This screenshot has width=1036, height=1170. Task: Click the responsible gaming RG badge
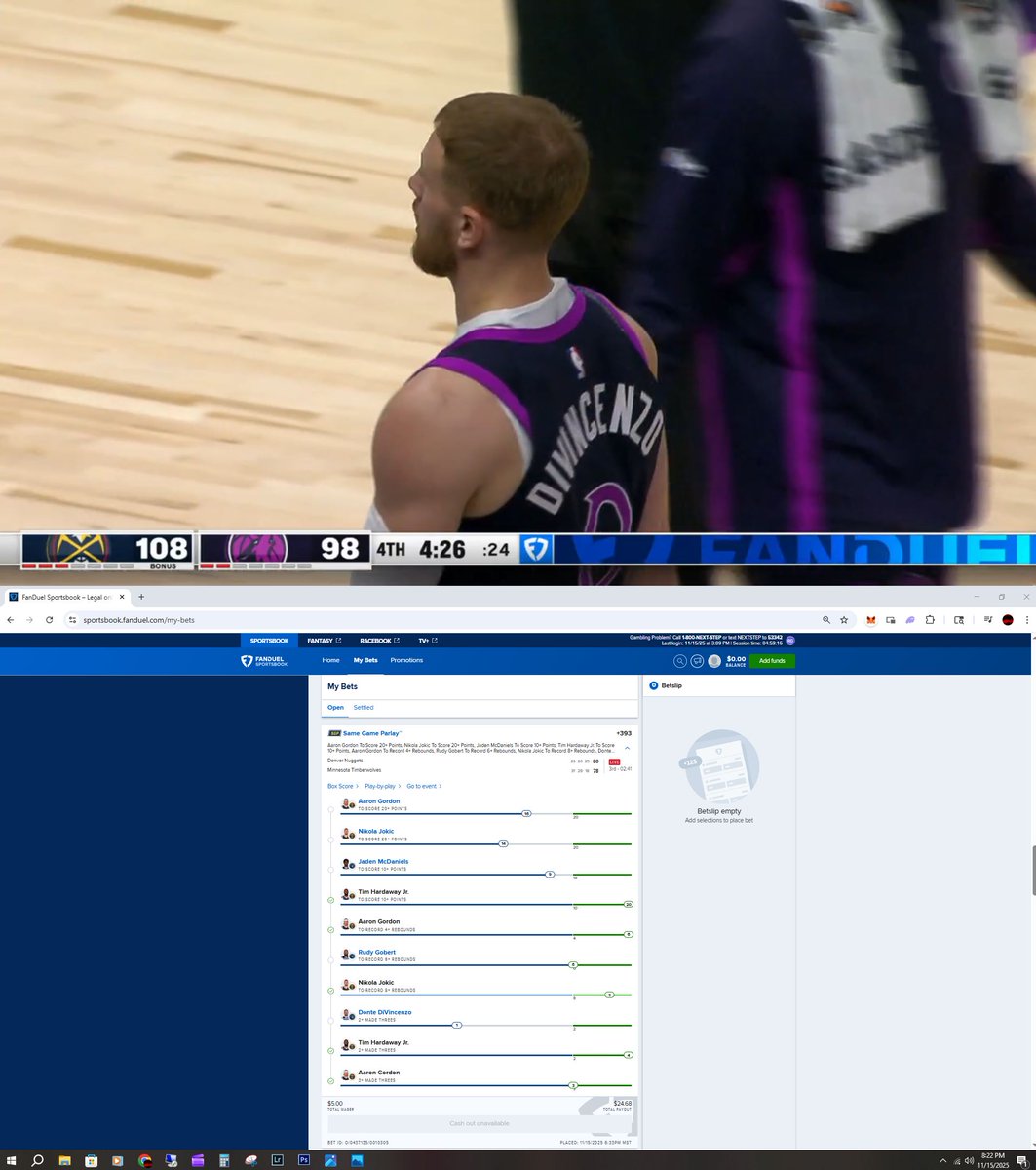coord(790,641)
